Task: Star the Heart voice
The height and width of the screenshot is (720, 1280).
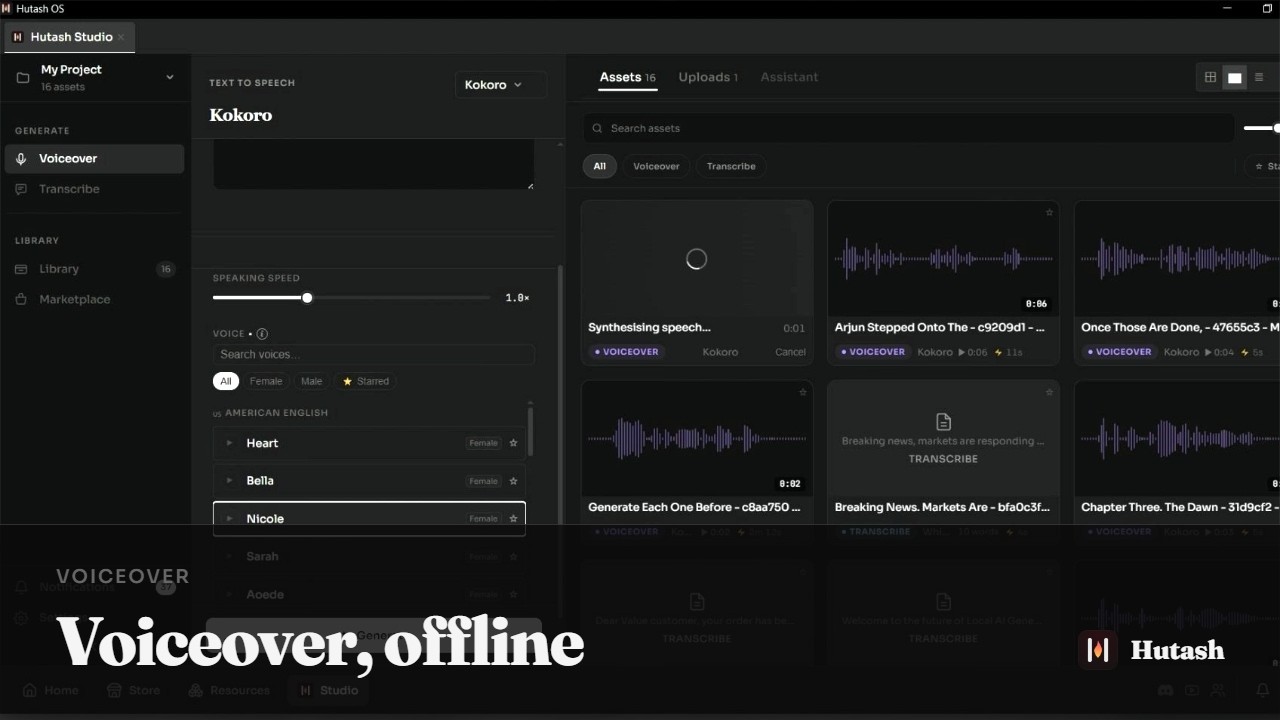Action: click(x=513, y=443)
